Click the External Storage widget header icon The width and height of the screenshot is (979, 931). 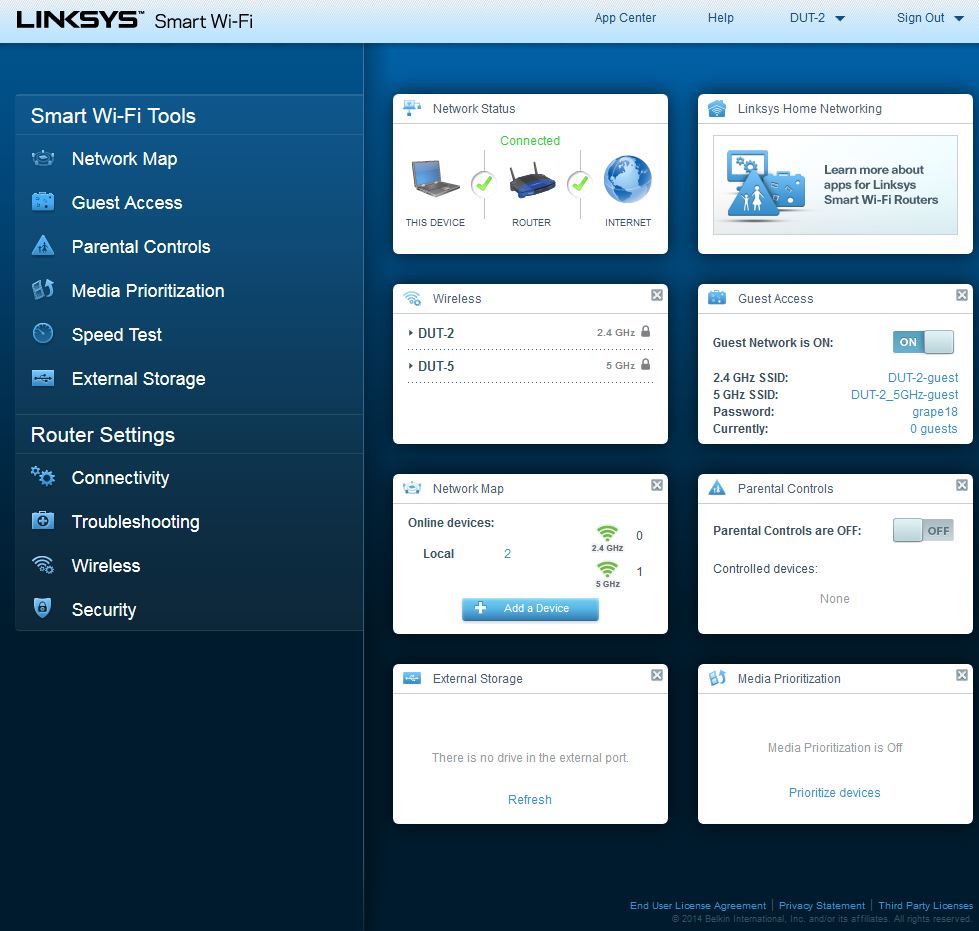point(412,678)
